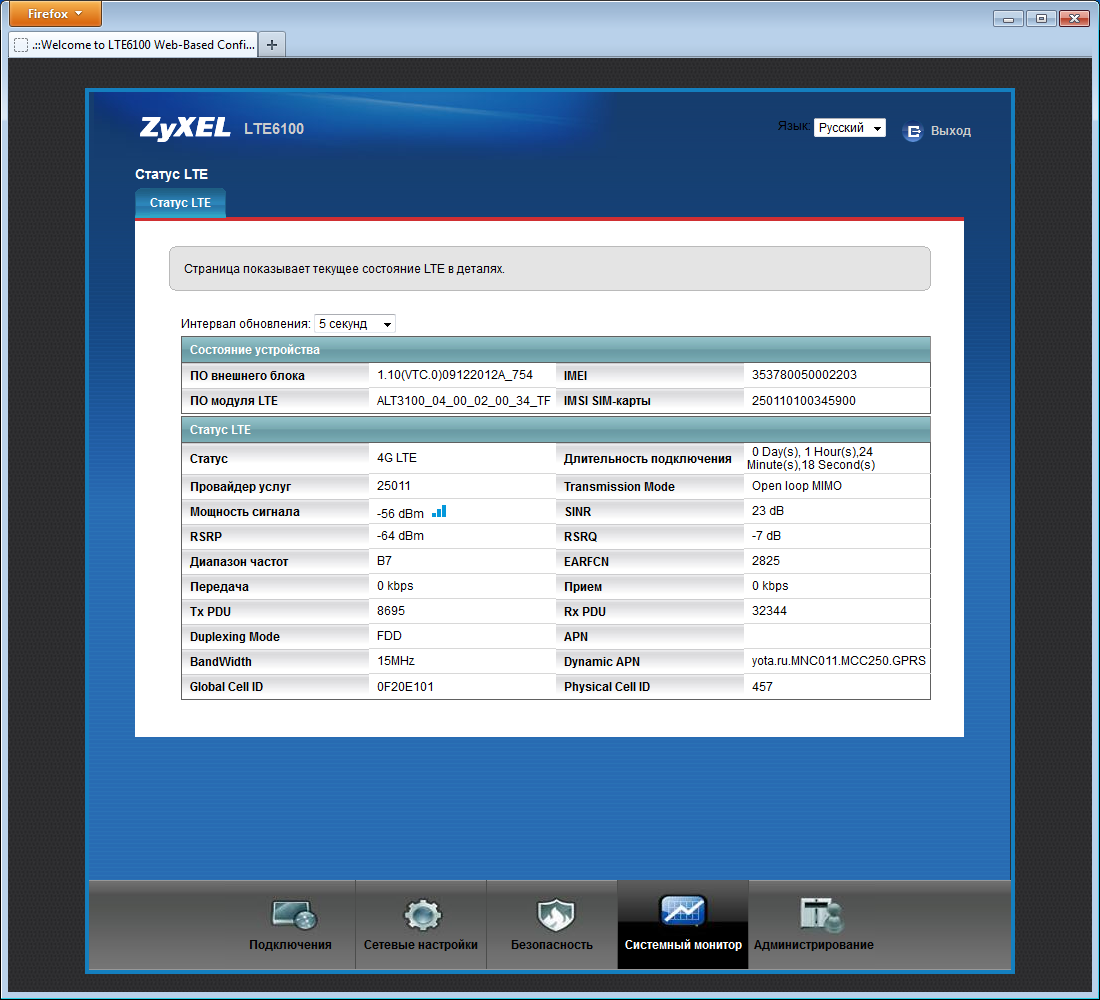Select the LTE6100 Web-Based Configurator browser tab
This screenshot has width=1100, height=1000.
coord(133,44)
